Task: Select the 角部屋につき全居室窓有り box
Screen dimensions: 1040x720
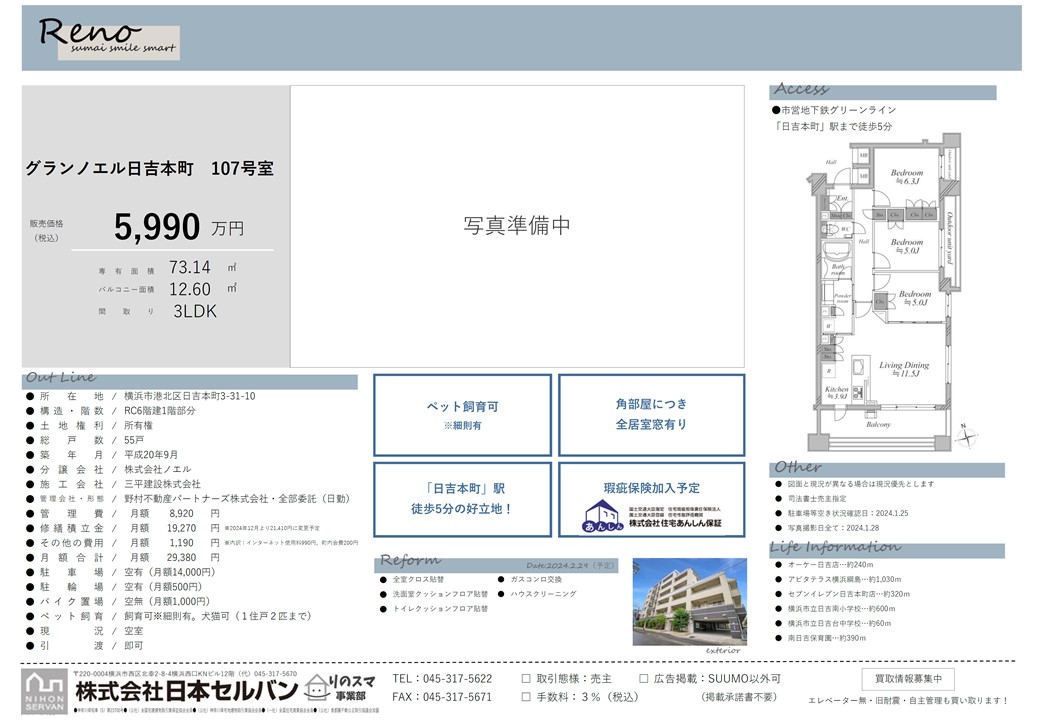Action: 651,414
